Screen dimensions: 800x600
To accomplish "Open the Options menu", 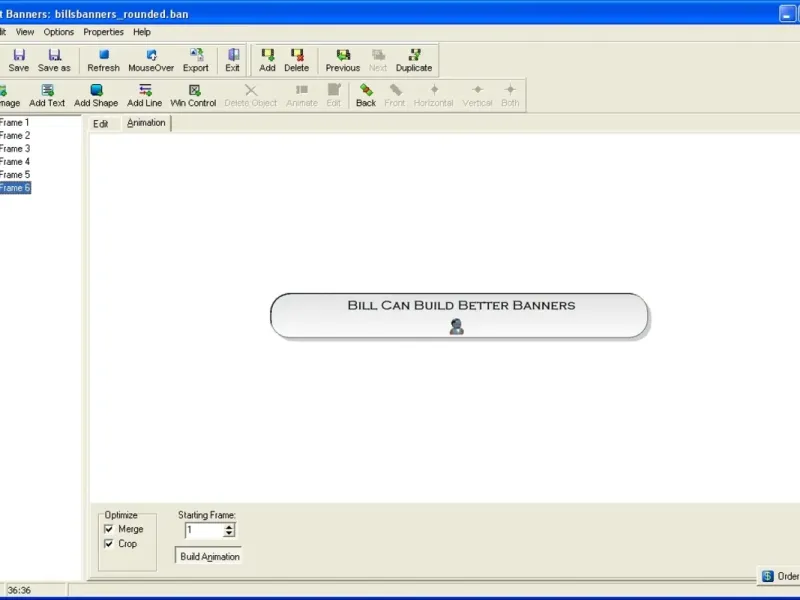I will 59,32.
